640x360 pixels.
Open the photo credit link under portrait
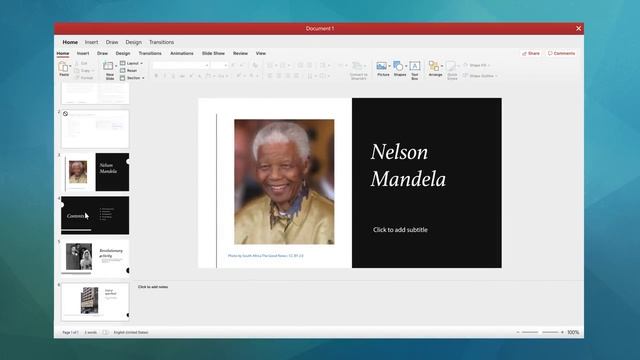265,256
